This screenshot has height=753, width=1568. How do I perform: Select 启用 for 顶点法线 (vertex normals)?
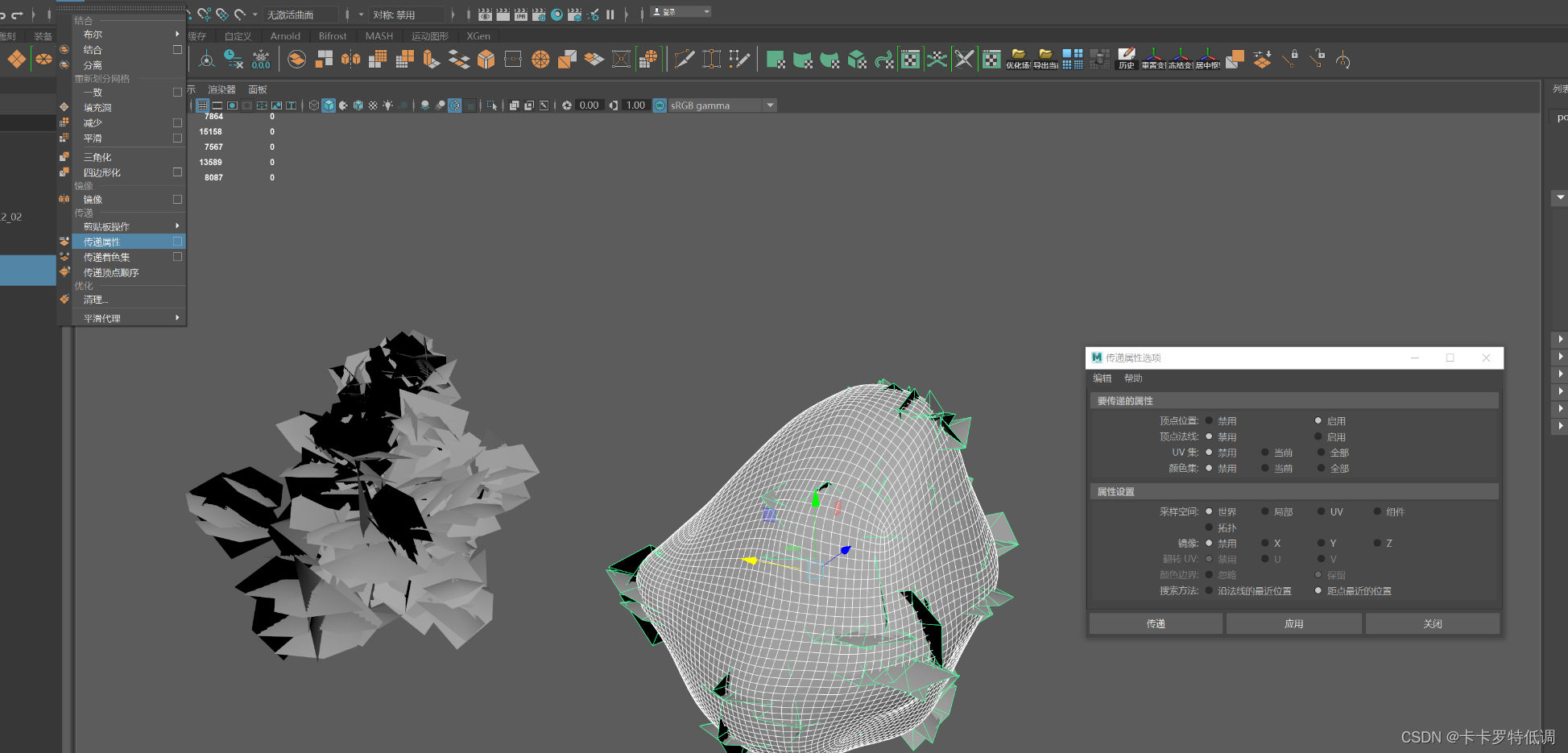pyautogui.click(x=1318, y=436)
